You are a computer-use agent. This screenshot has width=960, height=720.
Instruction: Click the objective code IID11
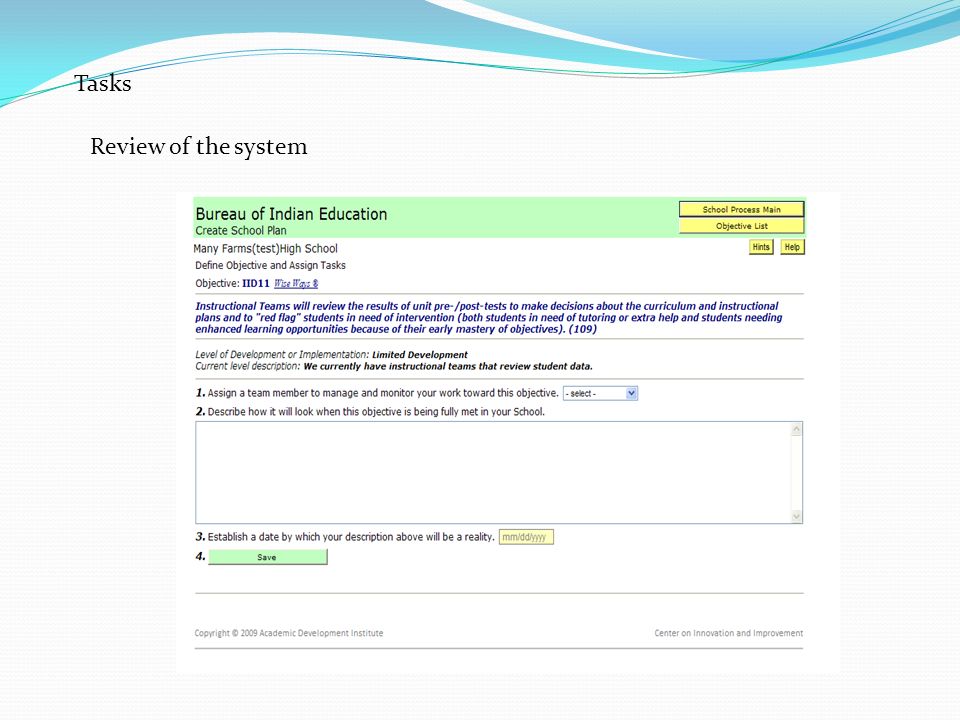256,283
